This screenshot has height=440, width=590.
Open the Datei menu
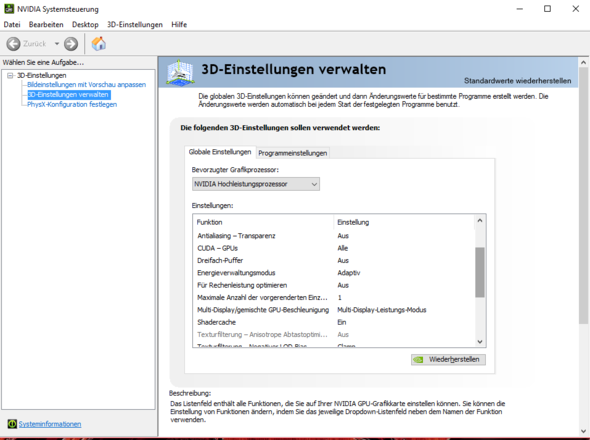(x=12, y=24)
